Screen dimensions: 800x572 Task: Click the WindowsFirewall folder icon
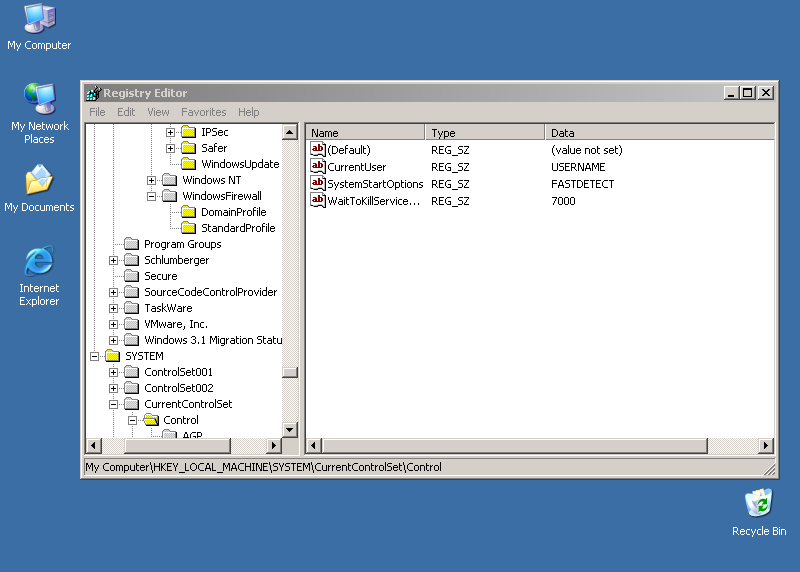[170, 196]
